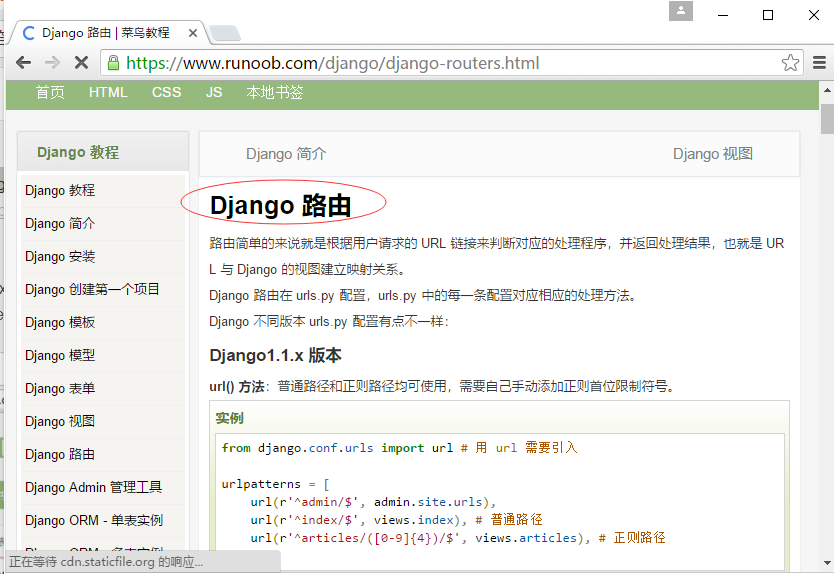Click the status bar loading message

tap(106, 562)
